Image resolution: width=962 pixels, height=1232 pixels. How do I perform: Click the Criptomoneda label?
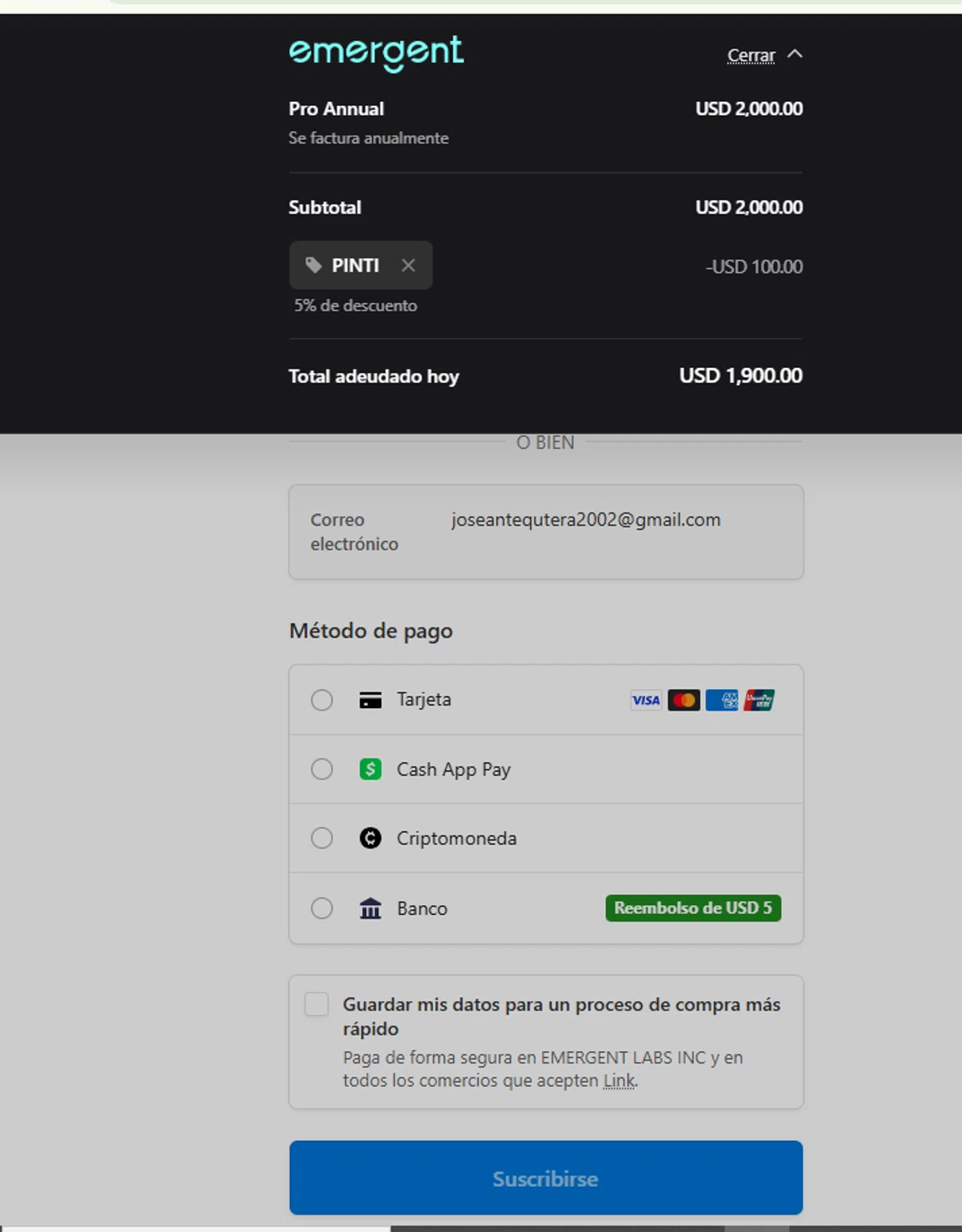(457, 839)
